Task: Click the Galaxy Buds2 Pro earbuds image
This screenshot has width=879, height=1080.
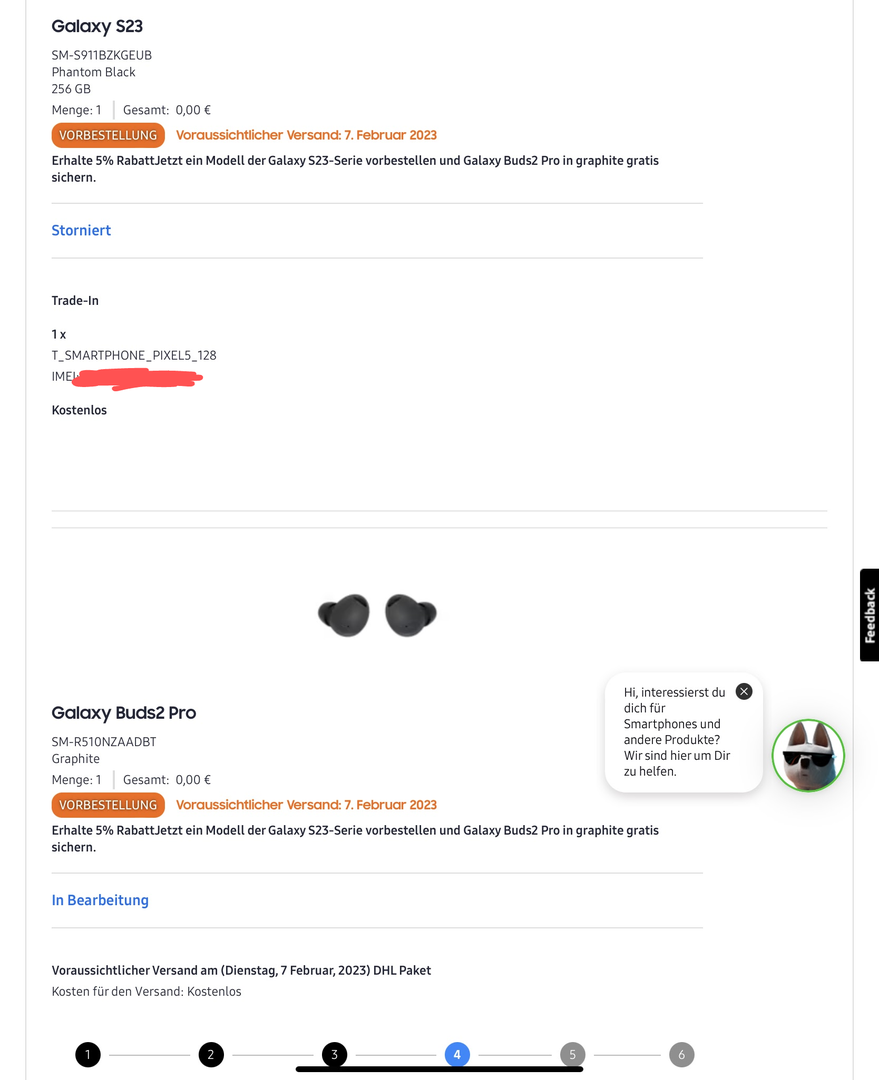Action: click(x=377, y=615)
